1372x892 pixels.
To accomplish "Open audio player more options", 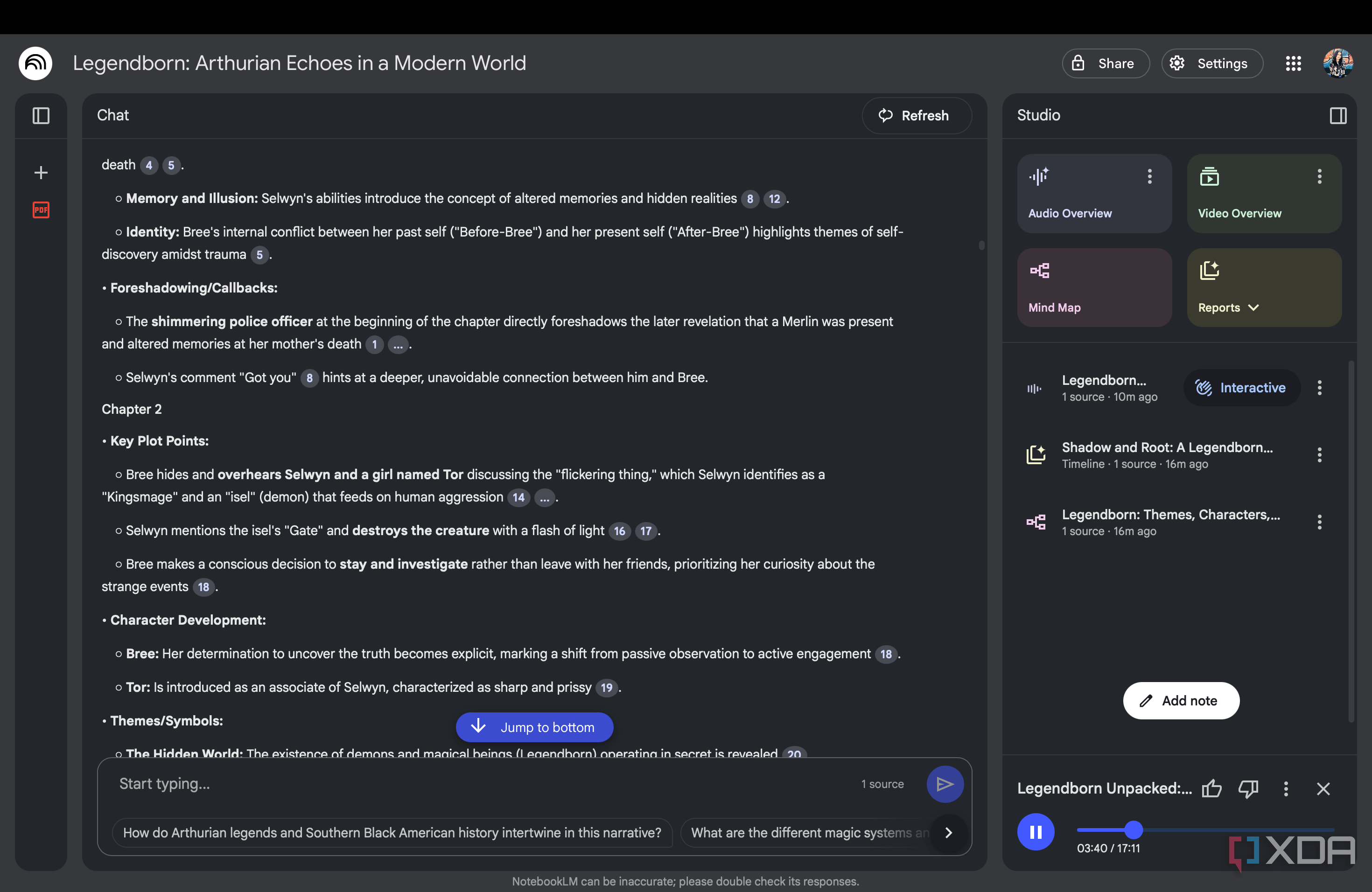I will 1286,788.
